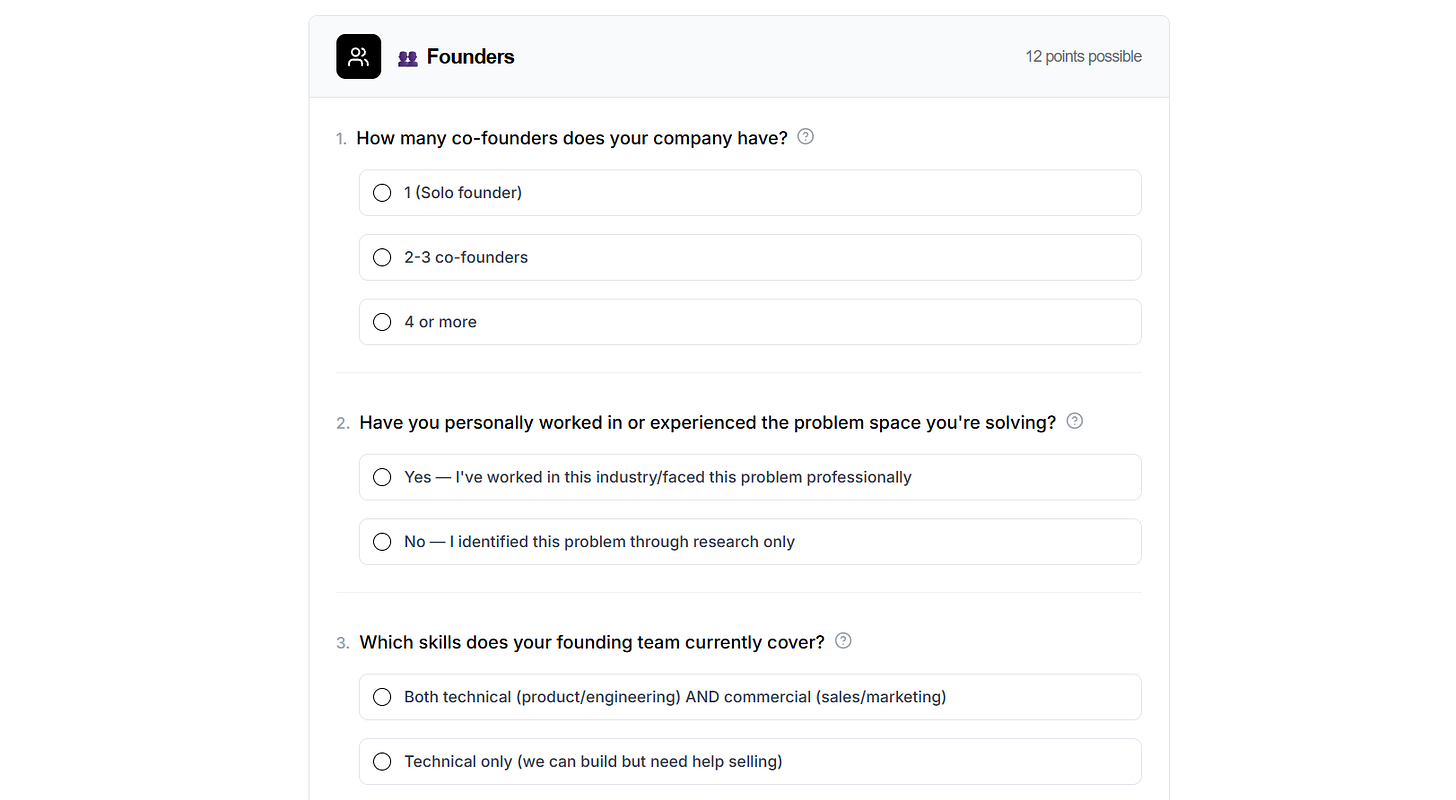Open help icon for problem space question
Viewport: 1456px width, 800px height.
tap(1074, 421)
